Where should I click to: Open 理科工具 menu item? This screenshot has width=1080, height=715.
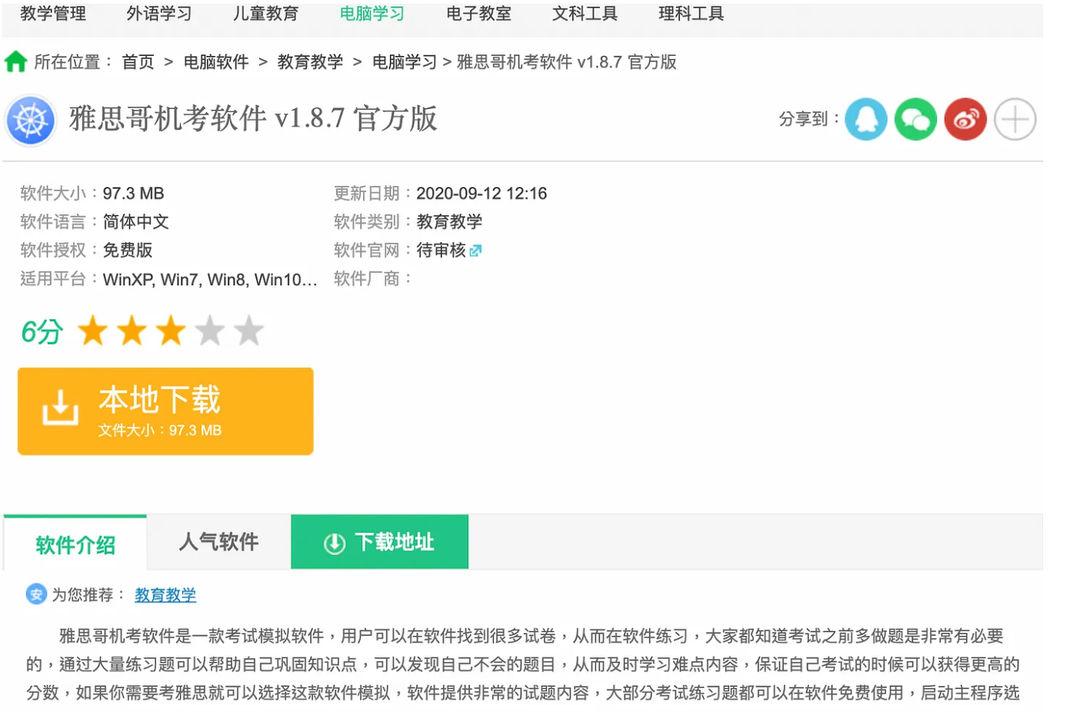point(691,14)
